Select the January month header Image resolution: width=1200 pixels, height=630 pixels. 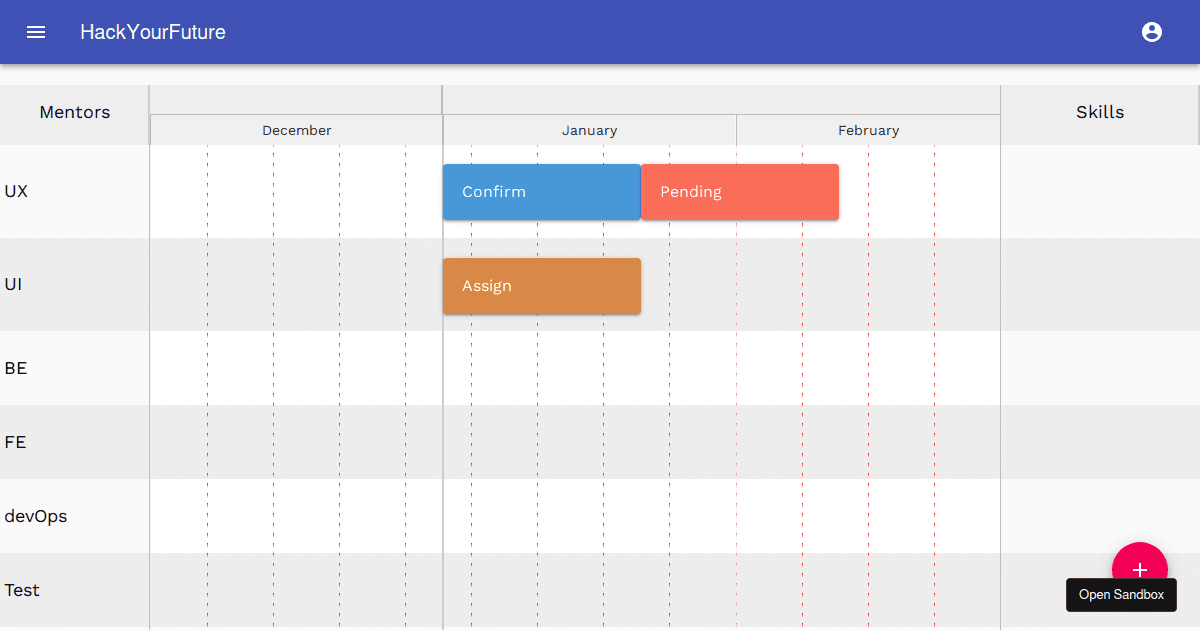[590, 130]
